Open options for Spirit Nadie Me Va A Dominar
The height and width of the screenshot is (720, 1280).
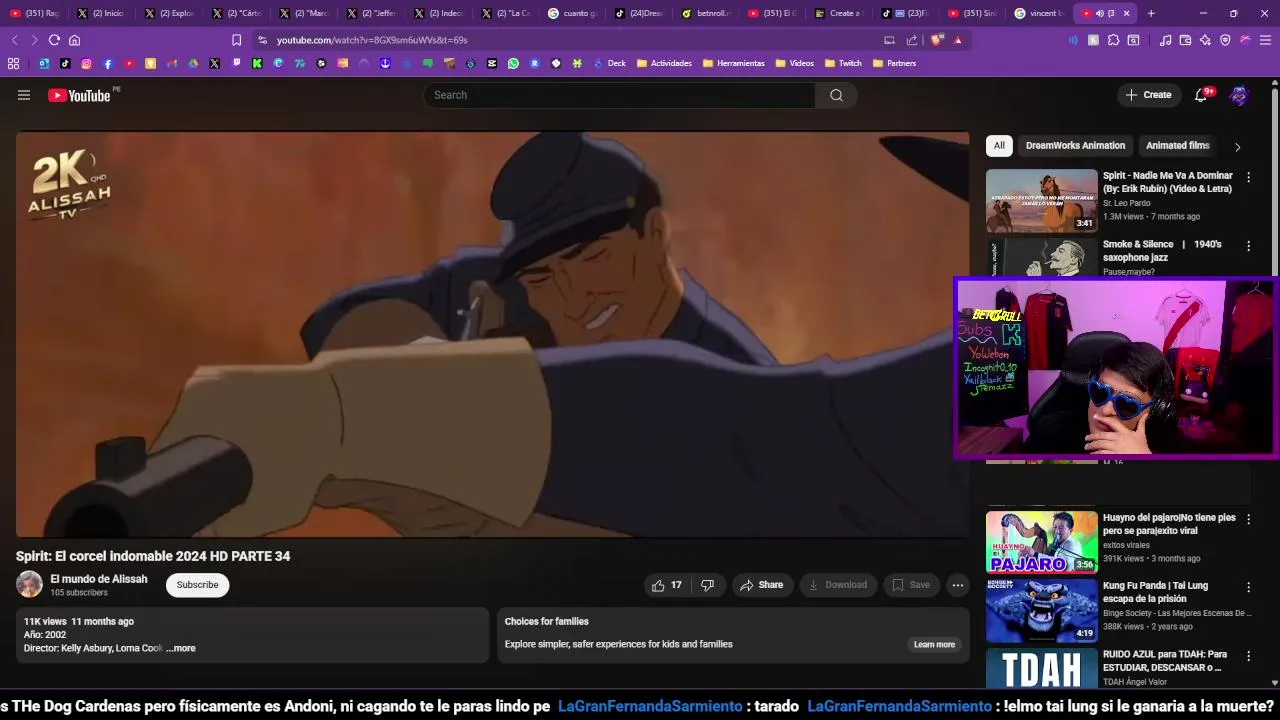pyautogui.click(x=1248, y=177)
